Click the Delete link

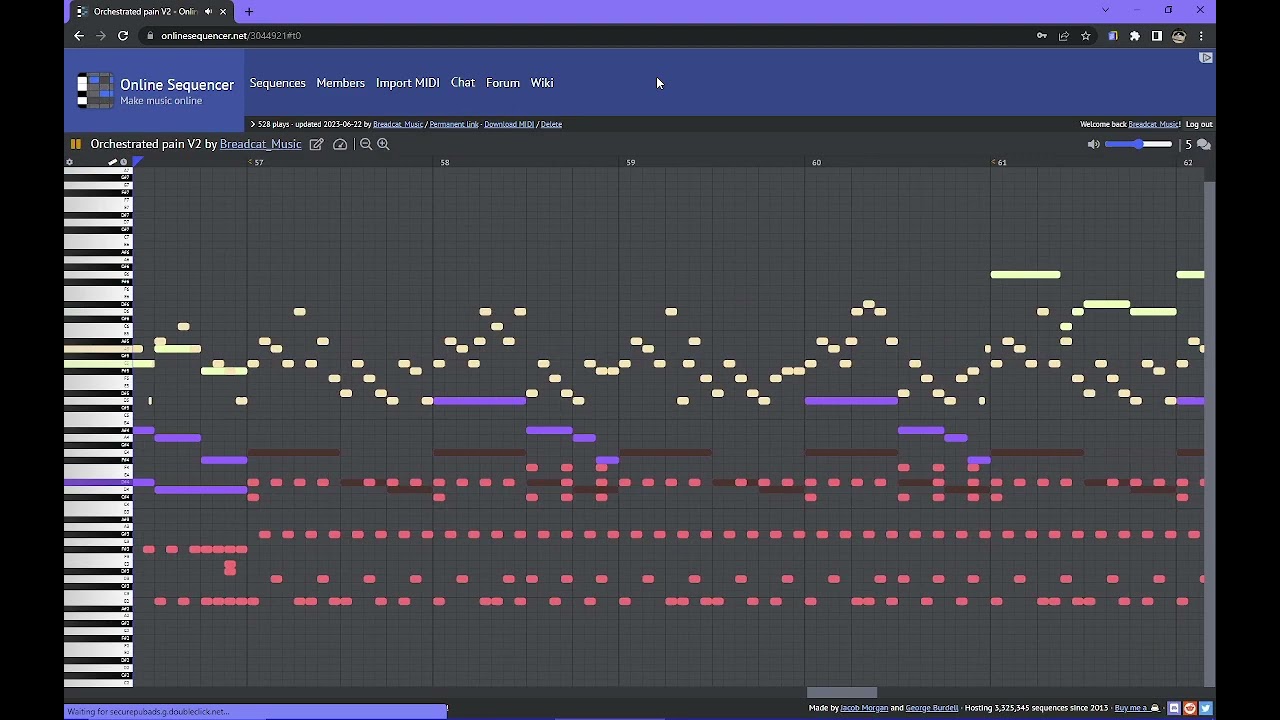551,124
